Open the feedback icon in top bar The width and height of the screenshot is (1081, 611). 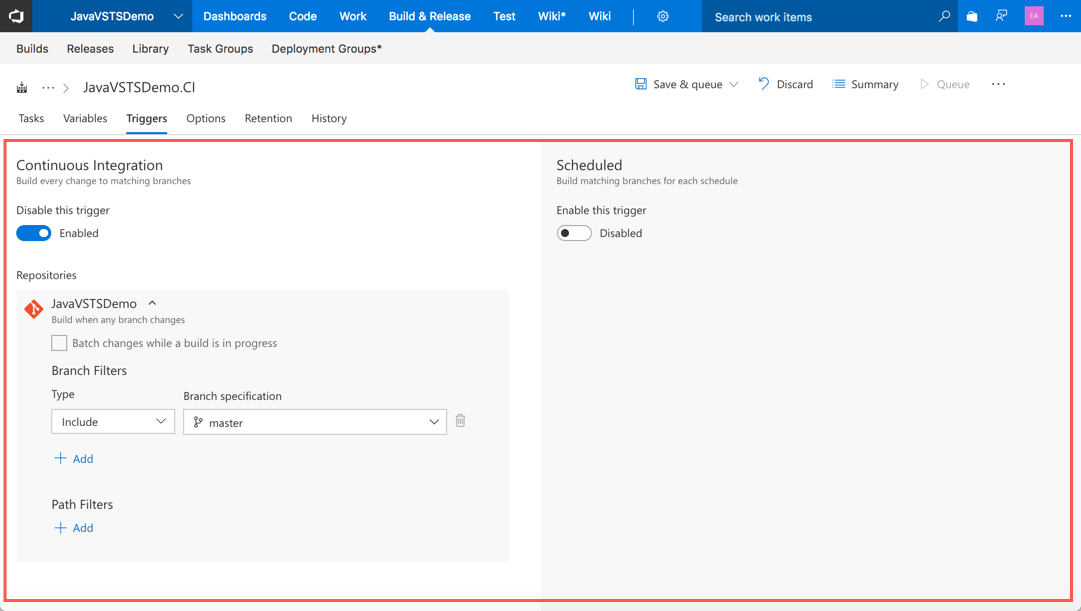tap(1001, 16)
